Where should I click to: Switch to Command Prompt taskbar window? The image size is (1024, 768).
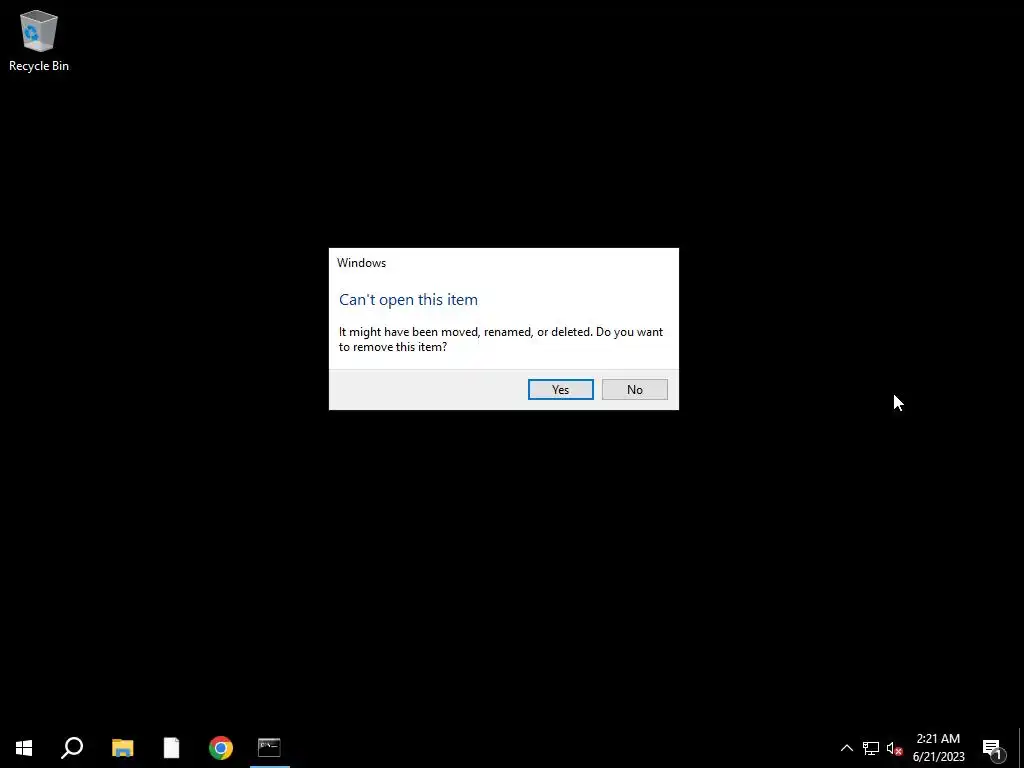tap(269, 747)
